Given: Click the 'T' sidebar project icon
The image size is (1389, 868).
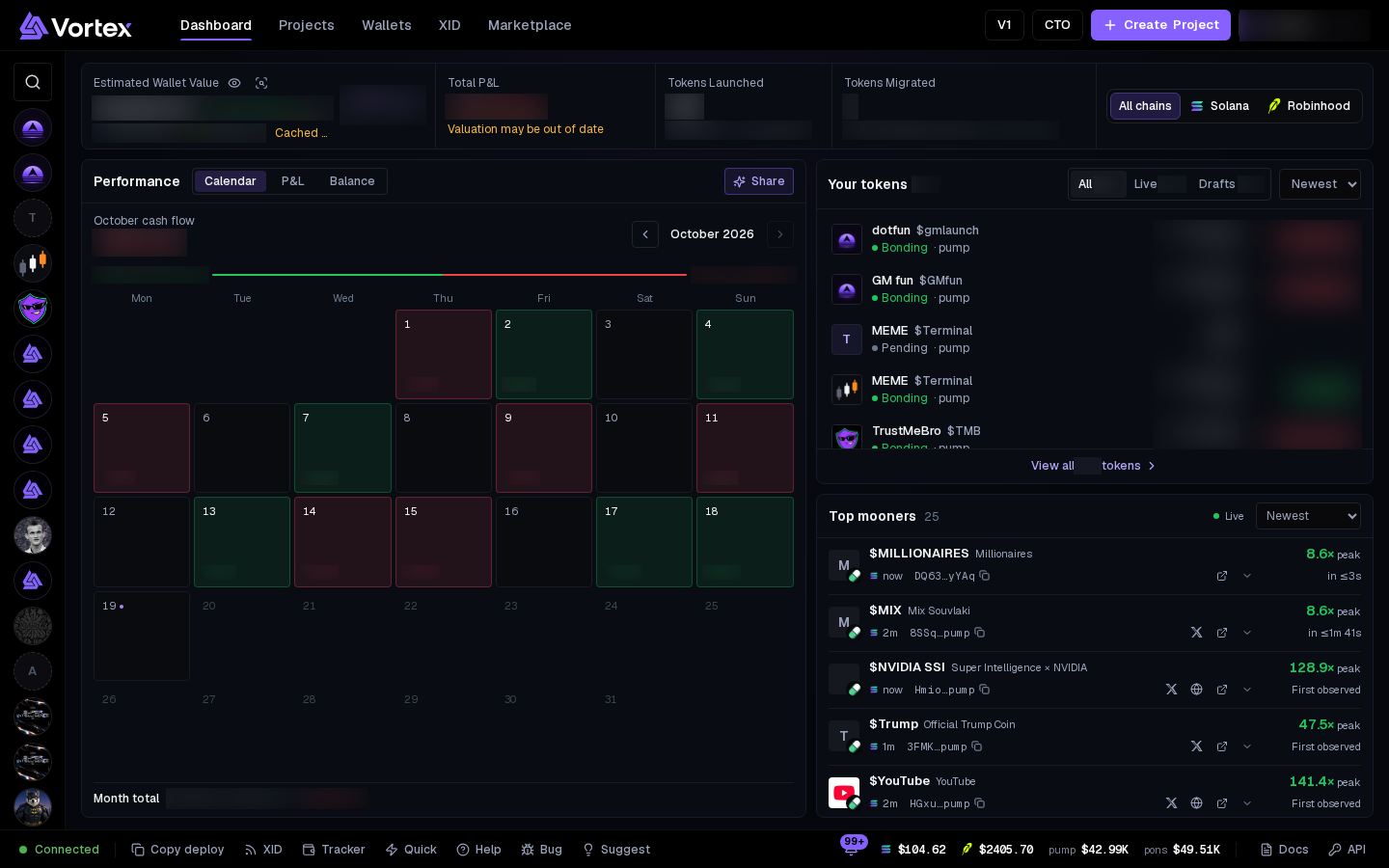Looking at the screenshot, I should [33, 218].
